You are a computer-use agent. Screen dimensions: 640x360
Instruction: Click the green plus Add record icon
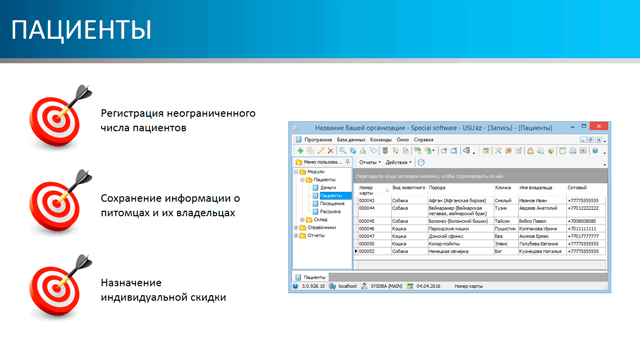click(300, 151)
